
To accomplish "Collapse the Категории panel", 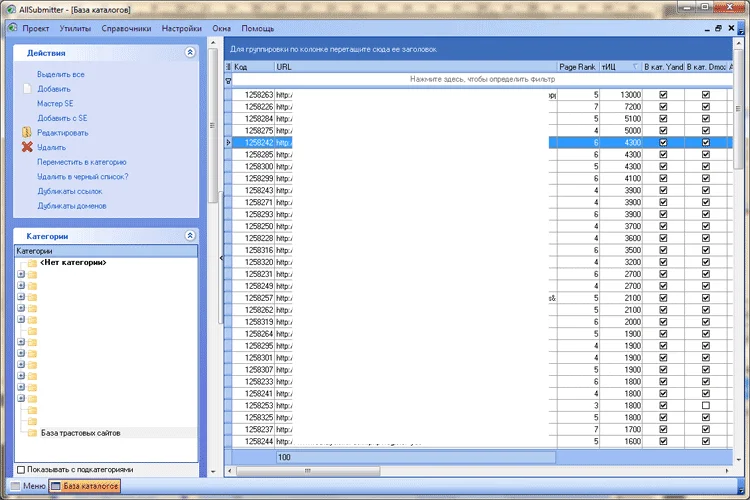I will click(x=190, y=236).
